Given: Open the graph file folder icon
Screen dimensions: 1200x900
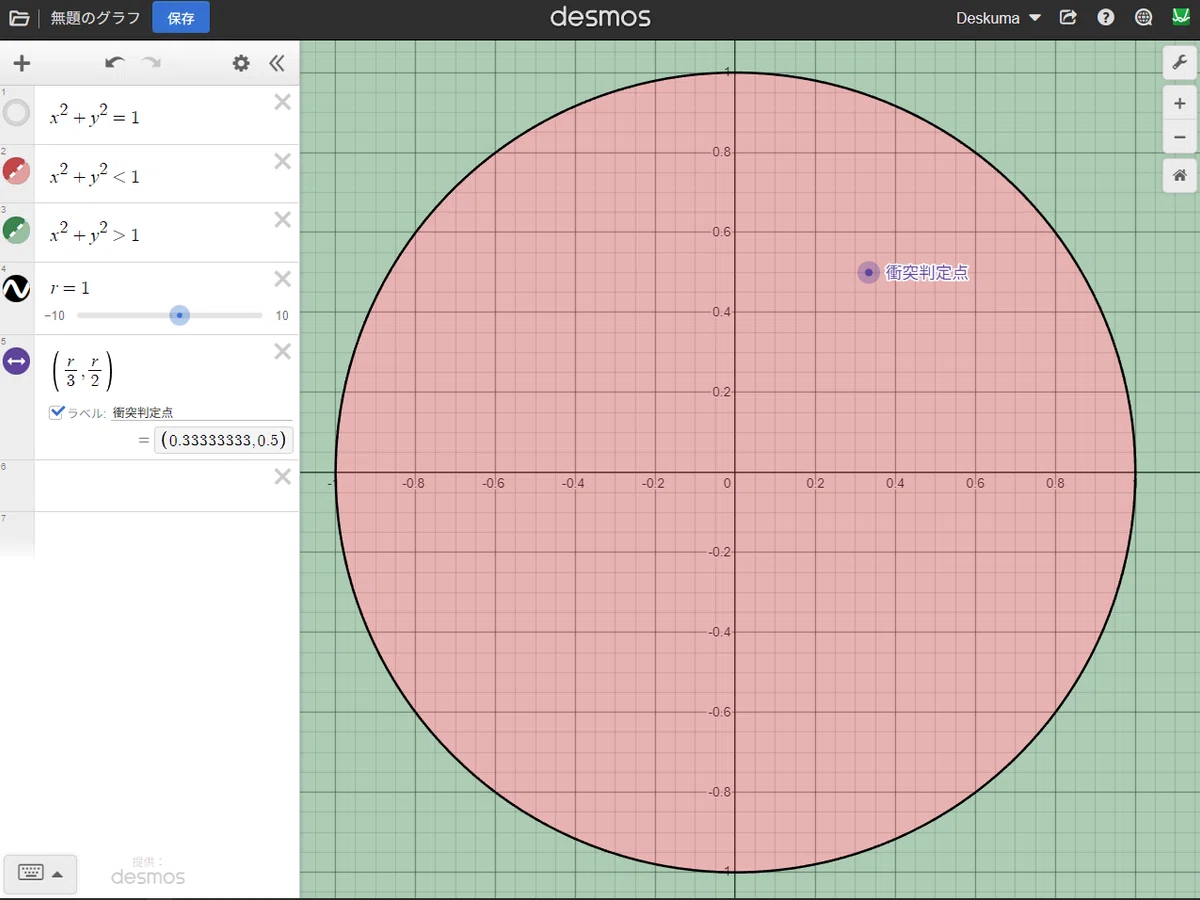Looking at the screenshot, I should pyautogui.click(x=19, y=18).
